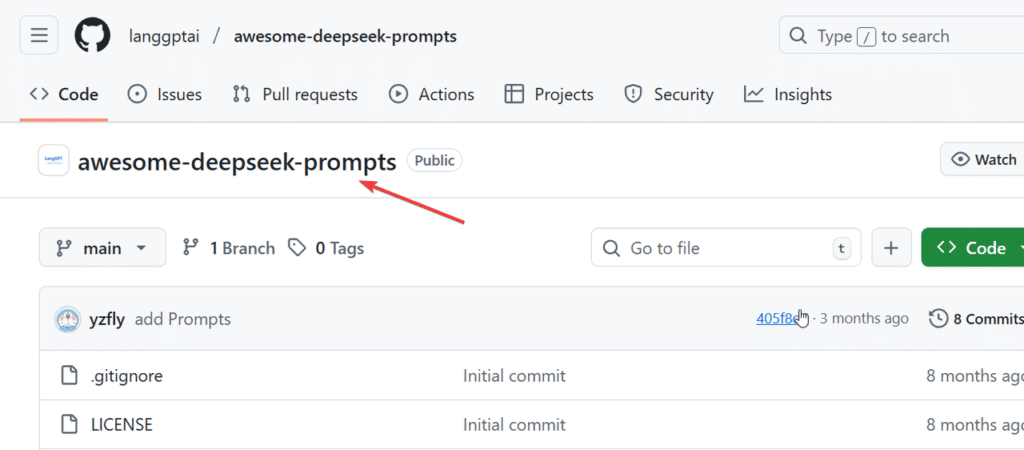Viewport: 1024px width, 450px height.
Task: Switch to the Issues tab
Action: 165,94
